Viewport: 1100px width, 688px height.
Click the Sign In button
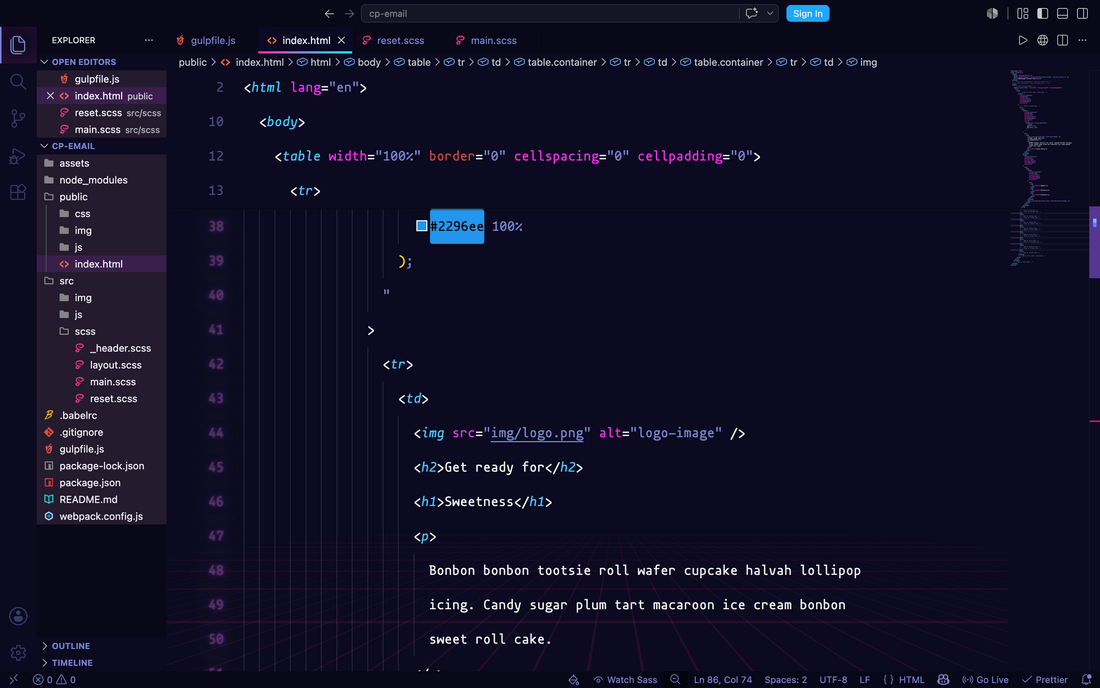pyautogui.click(x=807, y=13)
